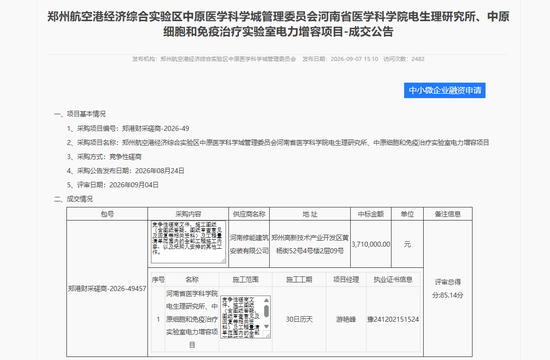Screen dimensions: 550x360
Task: Click the 30日历天 cell
Action: pyautogui.click(x=299, y=319)
